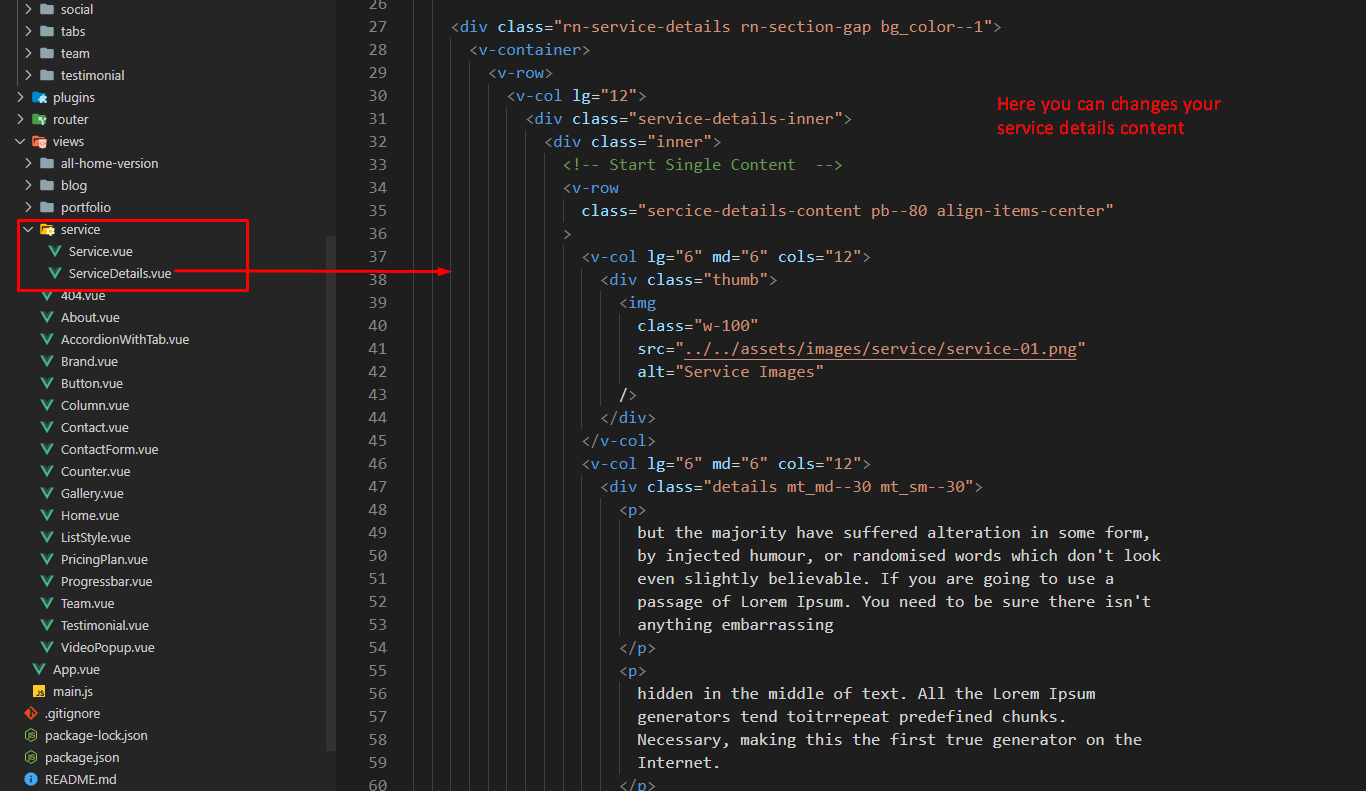The width and height of the screenshot is (1366, 791).
Task: Expand the all-home-version folder
Action: [108, 164]
